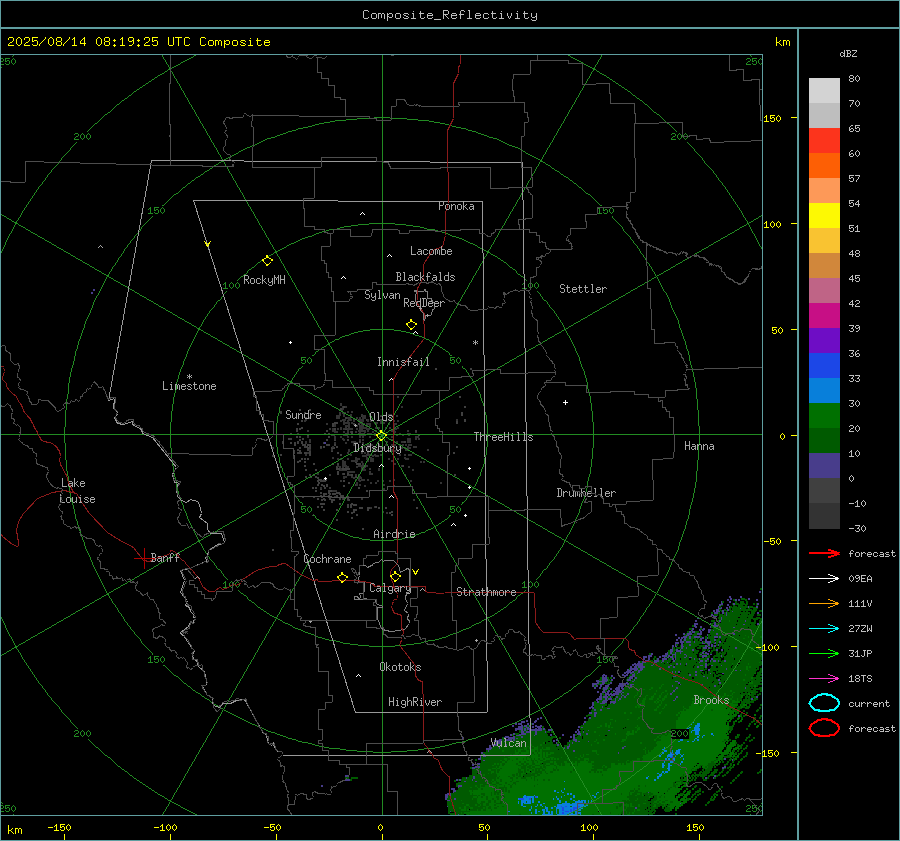Click the Lake Louise label

pyautogui.click(x=77, y=491)
